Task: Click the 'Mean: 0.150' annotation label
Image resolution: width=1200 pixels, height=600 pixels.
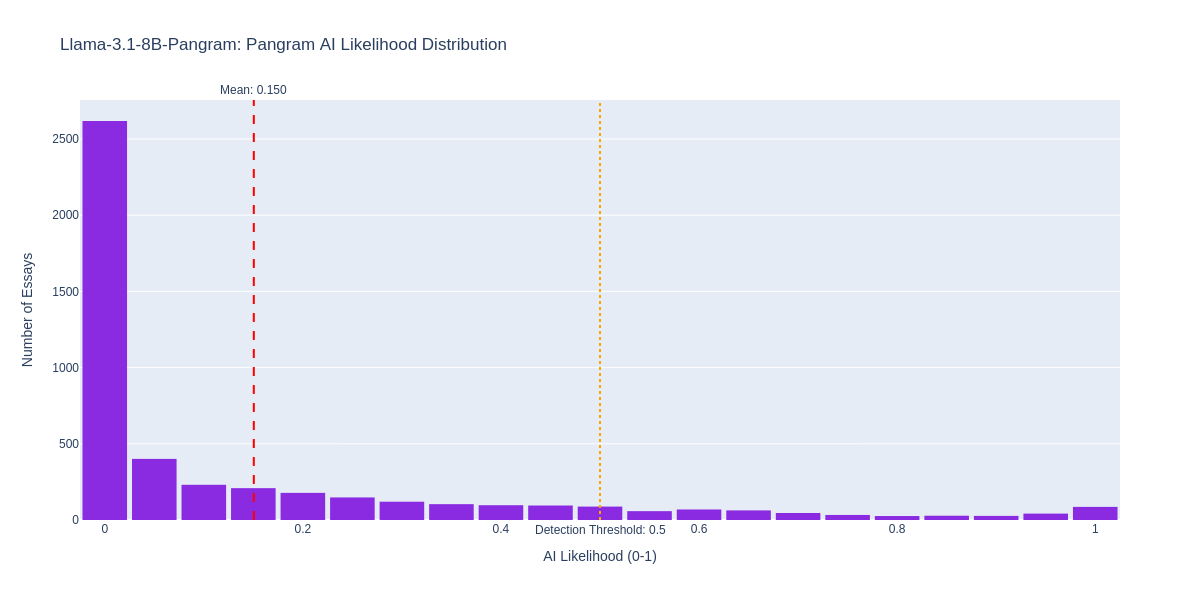Action: tap(253, 90)
